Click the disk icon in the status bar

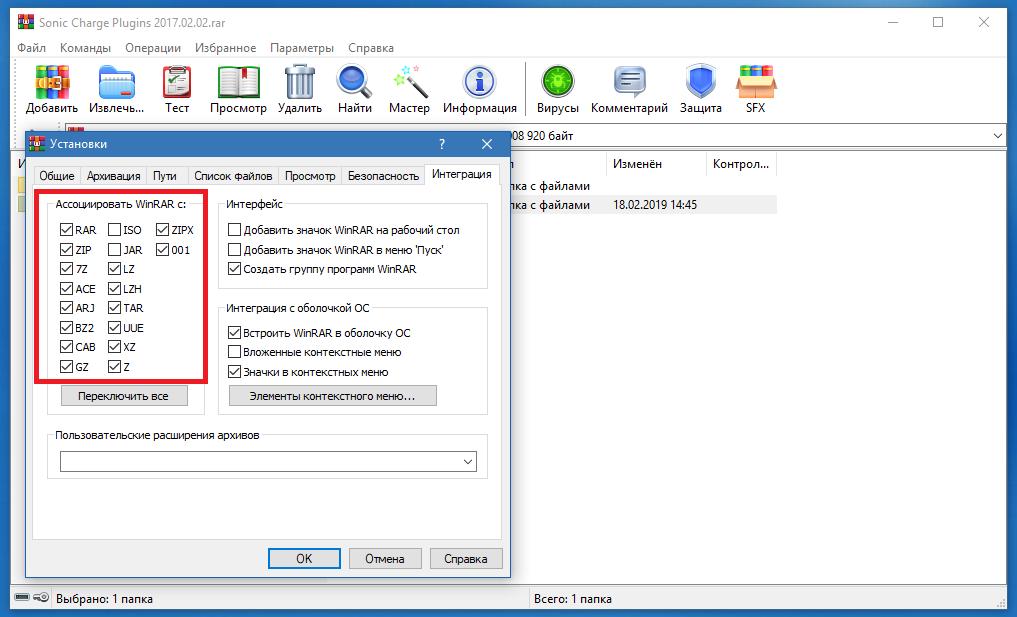(x=21, y=597)
